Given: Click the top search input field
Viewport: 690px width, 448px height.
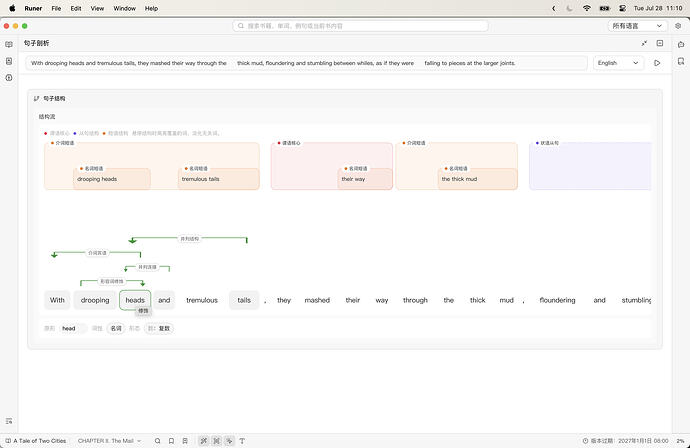Looking at the screenshot, I should coord(360,26).
